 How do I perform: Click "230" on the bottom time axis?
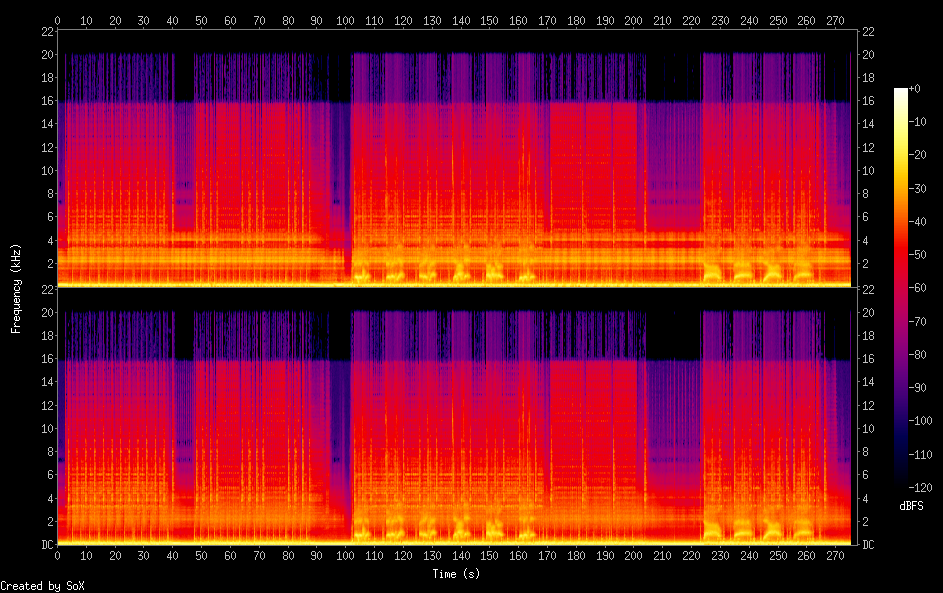coord(720,556)
